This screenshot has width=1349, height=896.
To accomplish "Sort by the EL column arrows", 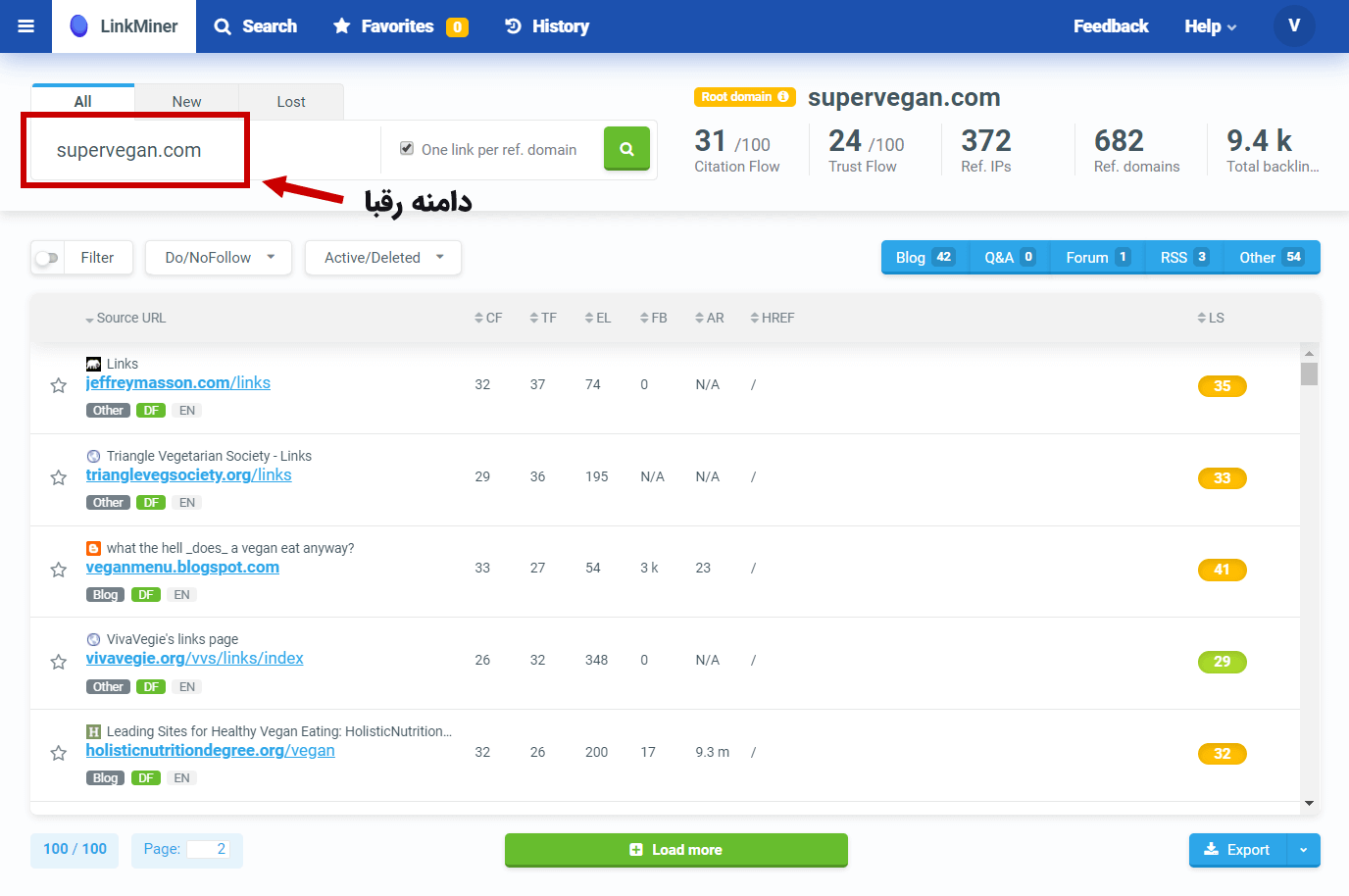I will tap(588, 318).
